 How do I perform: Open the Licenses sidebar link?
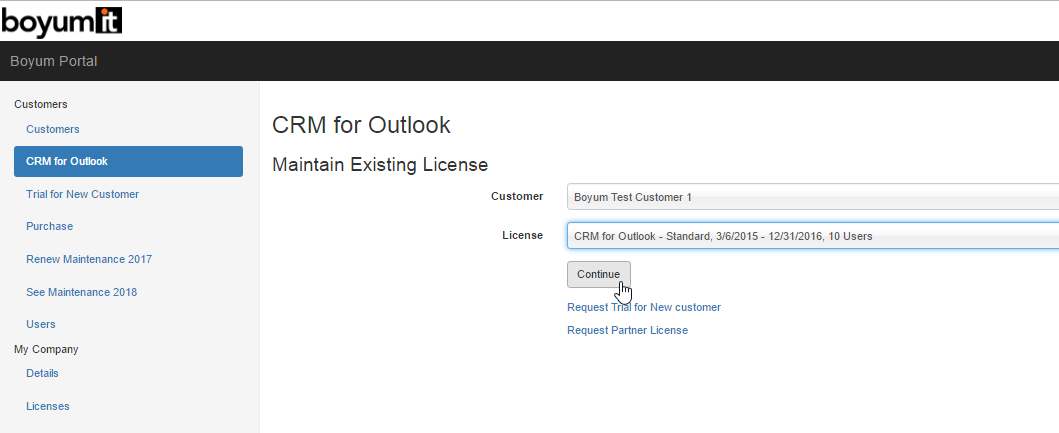click(48, 406)
